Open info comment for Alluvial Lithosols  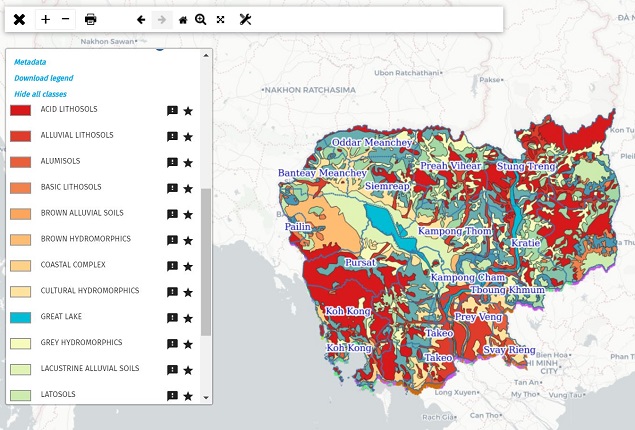[172, 136]
